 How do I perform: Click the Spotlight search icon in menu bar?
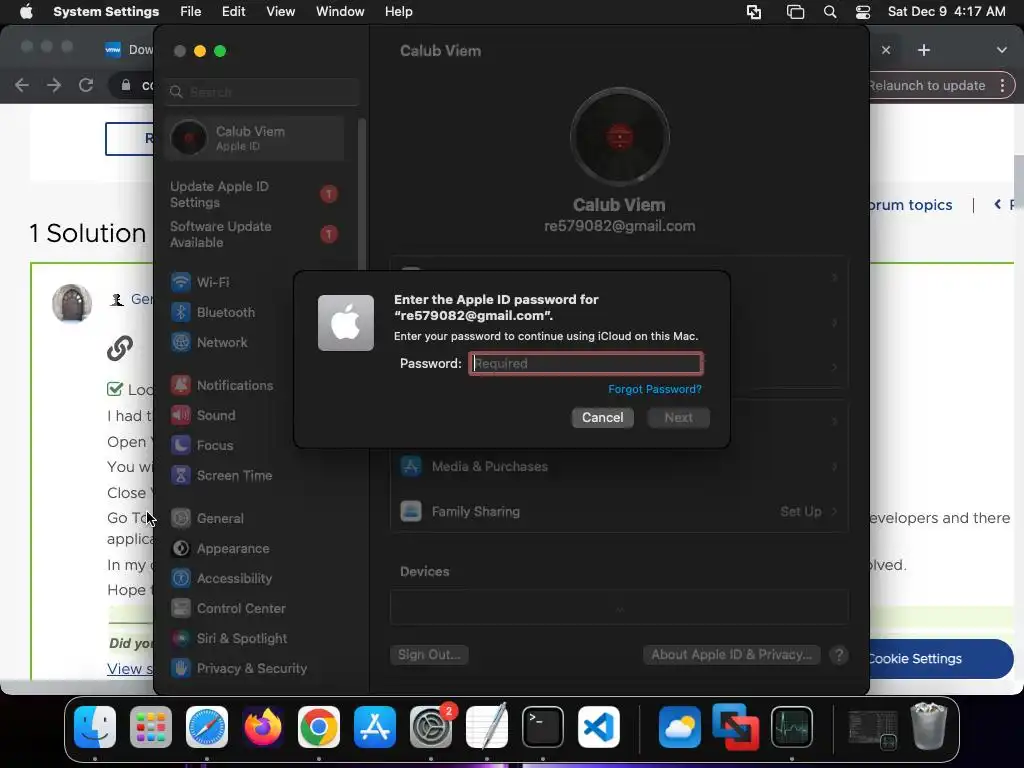[x=829, y=12]
